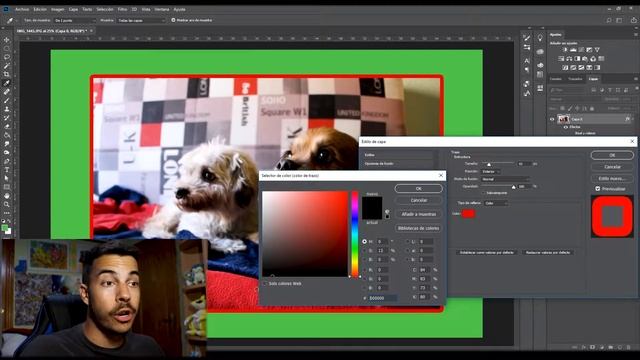
Task: Open the Tipo de relleno dropdown
Action: pos(496,203)
